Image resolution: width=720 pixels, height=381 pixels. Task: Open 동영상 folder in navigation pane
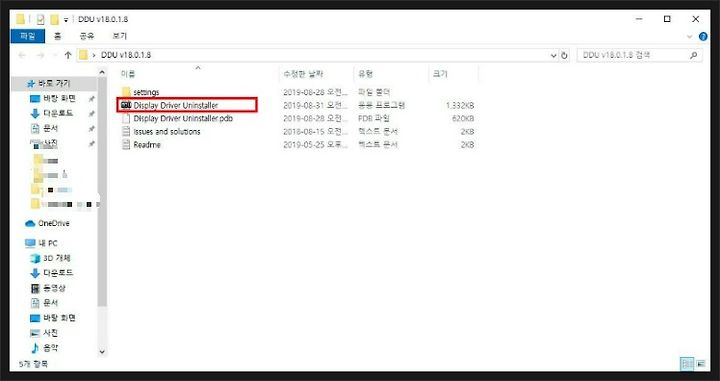pyautogui.click(x=48, y=288)
